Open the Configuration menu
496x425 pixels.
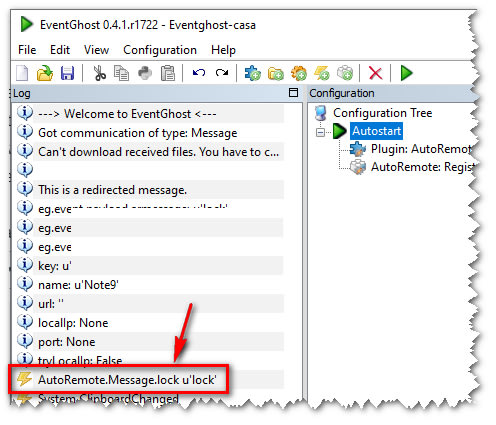pyautogui.click(x=160, y=50)
